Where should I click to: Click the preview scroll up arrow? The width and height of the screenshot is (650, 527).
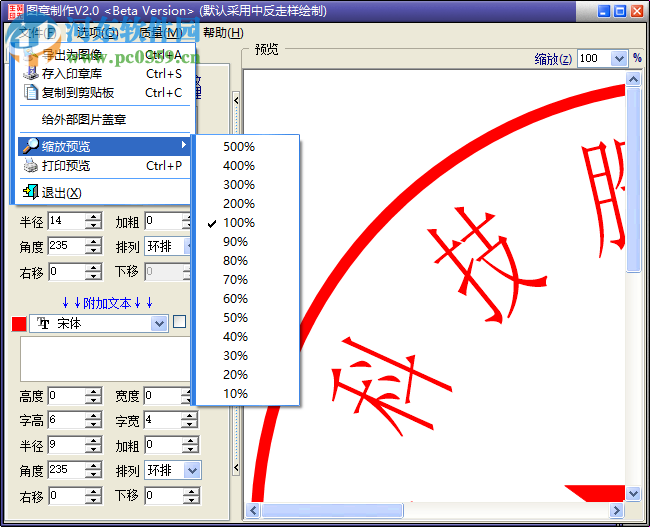tap(633, 79)
